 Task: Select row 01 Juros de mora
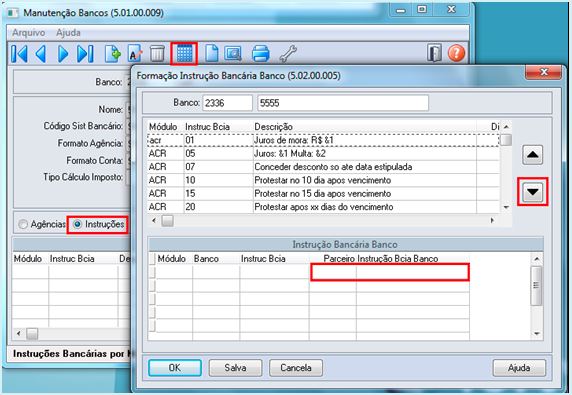pos(323,140)
